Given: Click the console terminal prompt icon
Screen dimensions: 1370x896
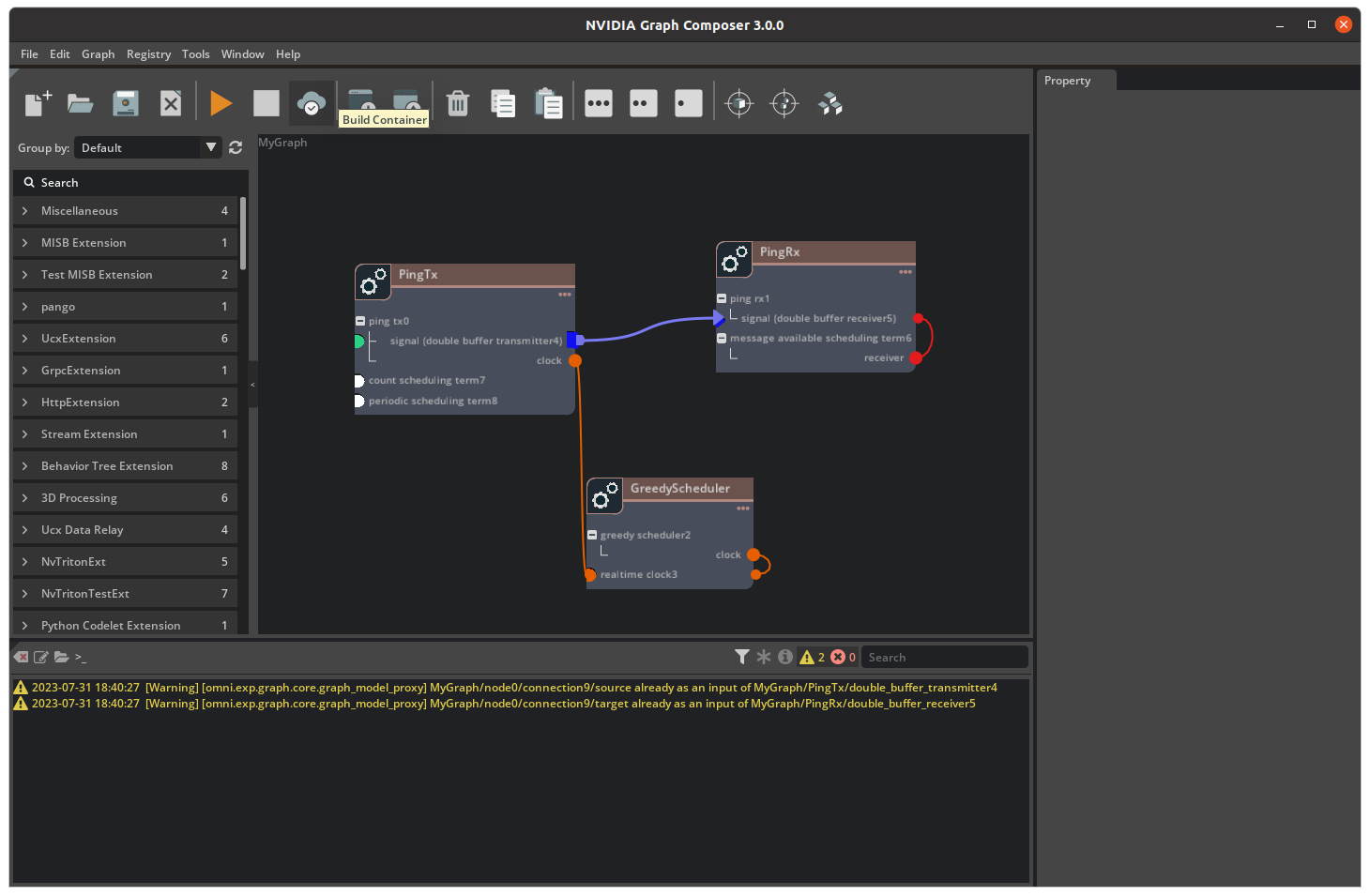Looking at the screenshot, I should [x=81, y=657].
